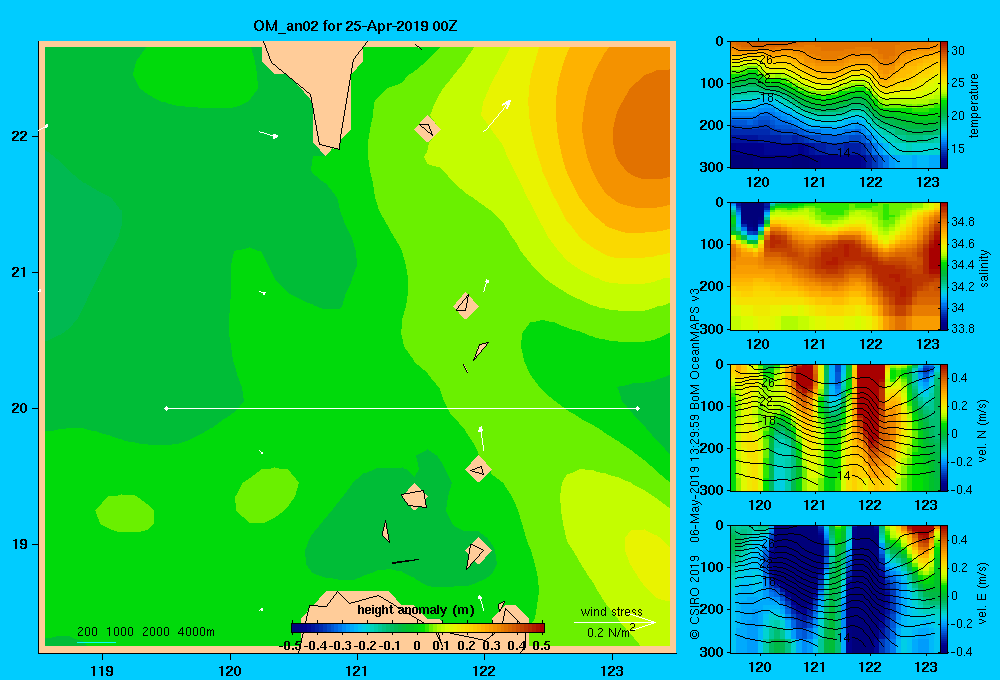
Task: Click the 'vel. E (m/s)' axis label
Action: [x=983, y=592]
